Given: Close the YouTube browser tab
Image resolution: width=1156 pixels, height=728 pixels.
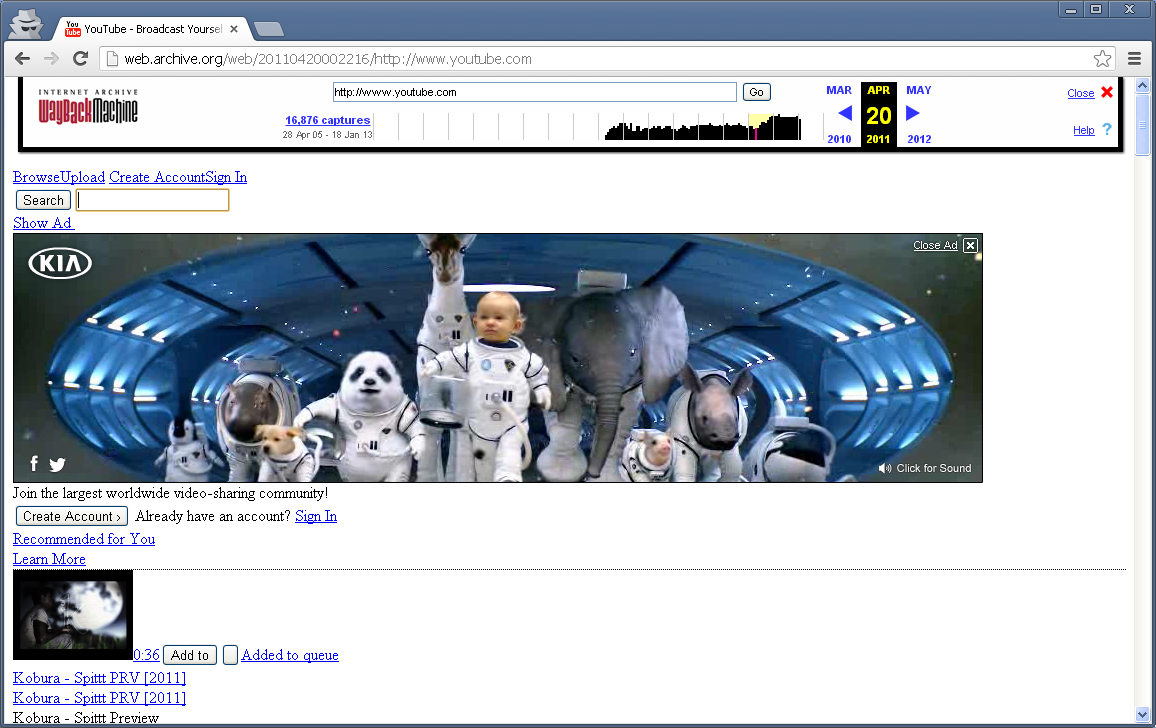Looking at the screenshot, I should (x=234, y=29).
